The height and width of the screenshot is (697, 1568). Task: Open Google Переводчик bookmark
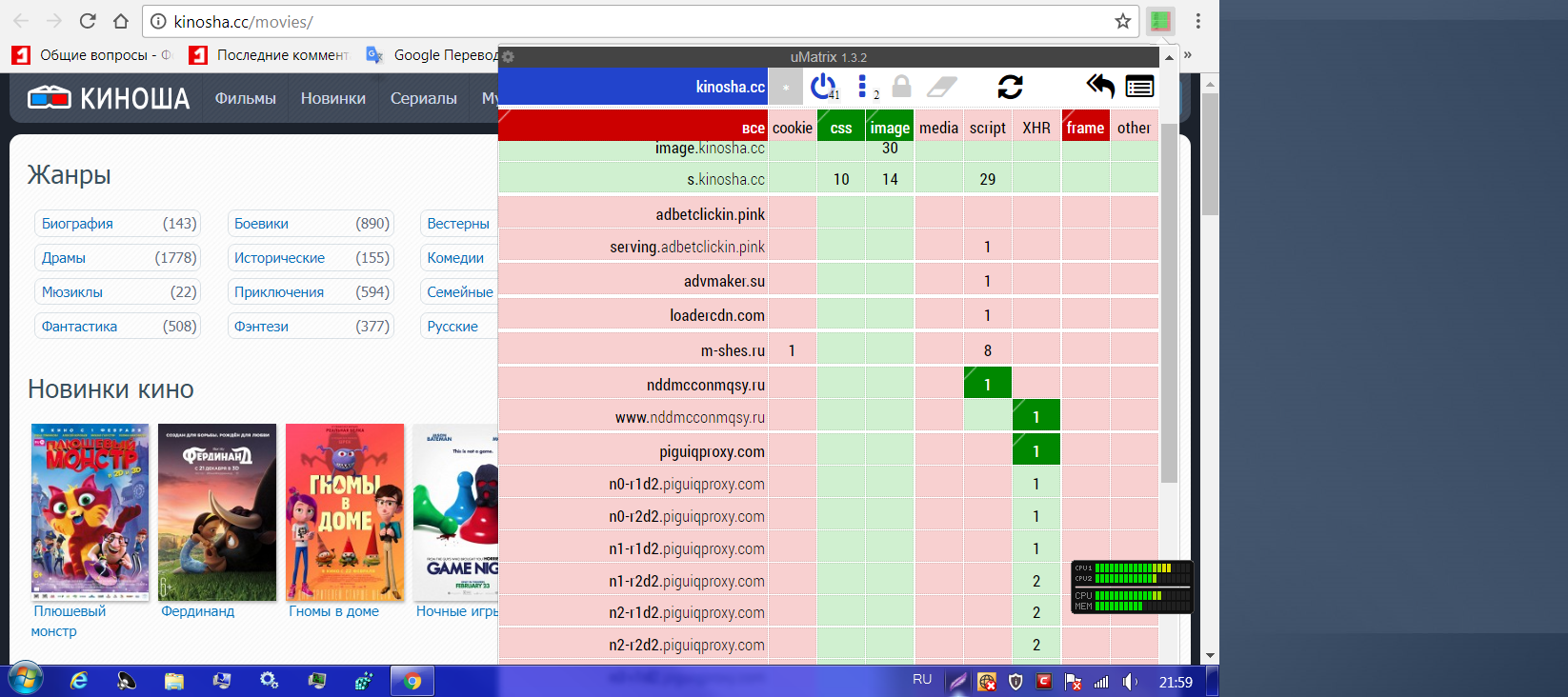tap(433, 55)
